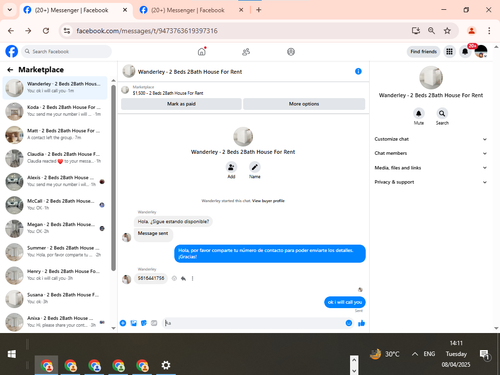Open the notifications bell icon
The image size is (500, 375).
pyautogui.click(x=465, y=51)
